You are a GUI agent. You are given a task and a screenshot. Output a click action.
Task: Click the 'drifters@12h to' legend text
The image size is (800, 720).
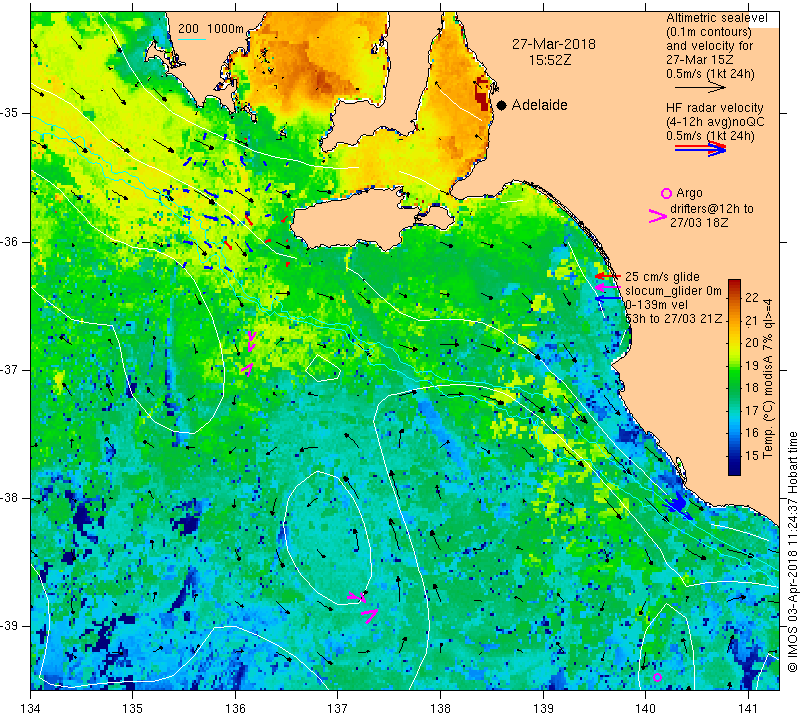711,209
